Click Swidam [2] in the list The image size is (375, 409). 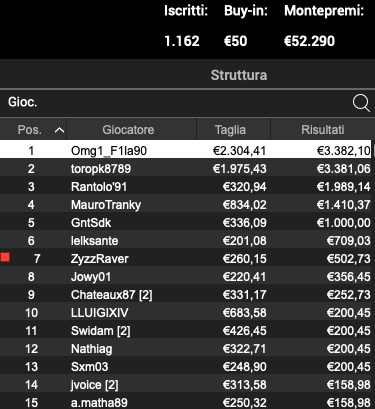[x=187, y=330]
